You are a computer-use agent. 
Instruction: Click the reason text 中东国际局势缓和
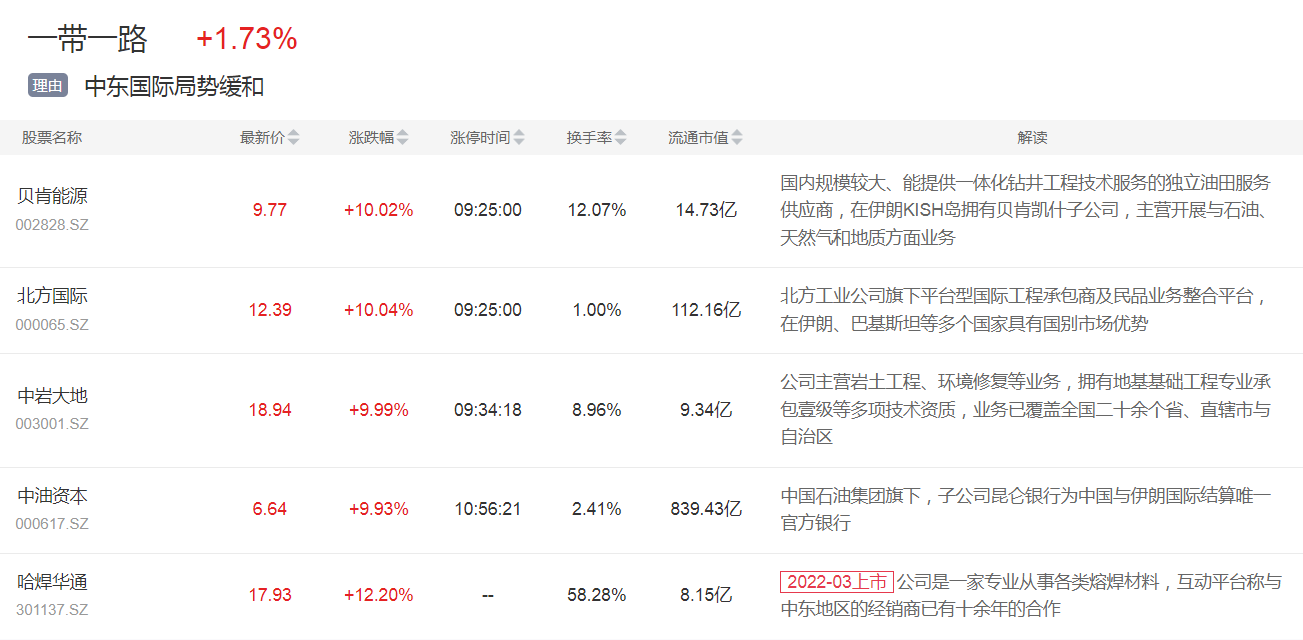coord(174,86)
